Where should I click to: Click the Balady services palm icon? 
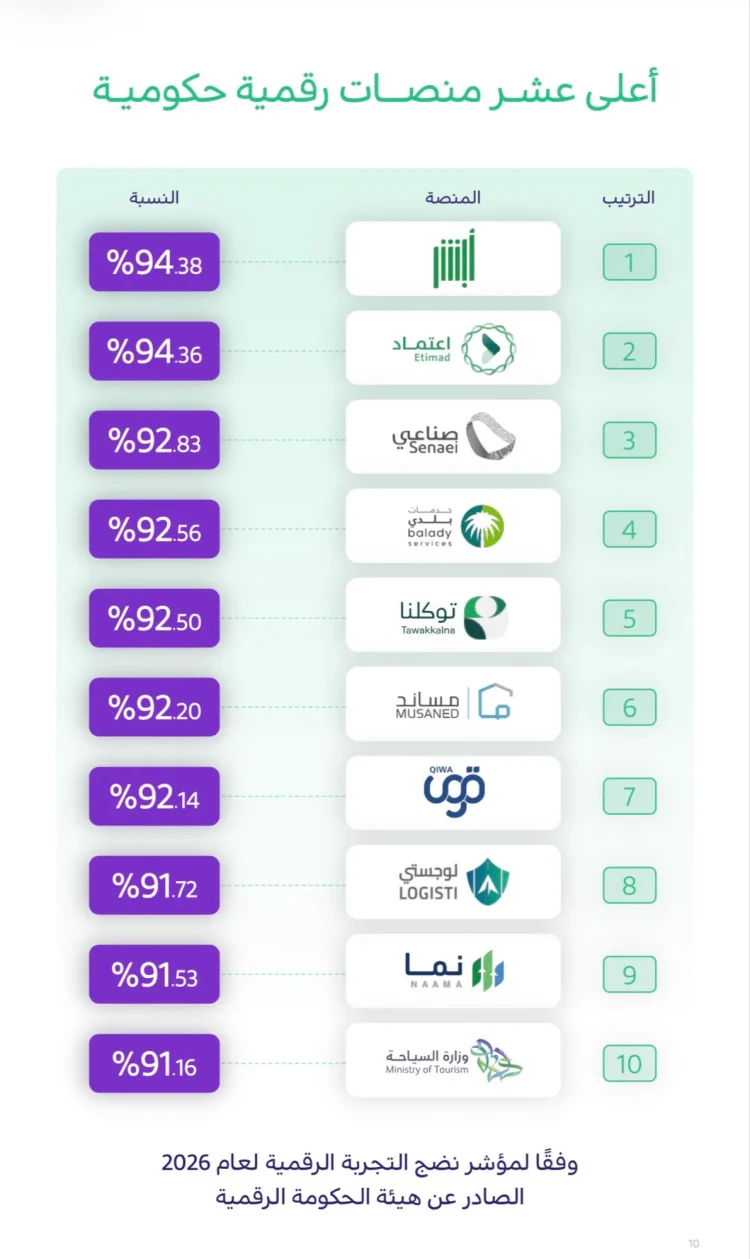click(x=482, y=526)
